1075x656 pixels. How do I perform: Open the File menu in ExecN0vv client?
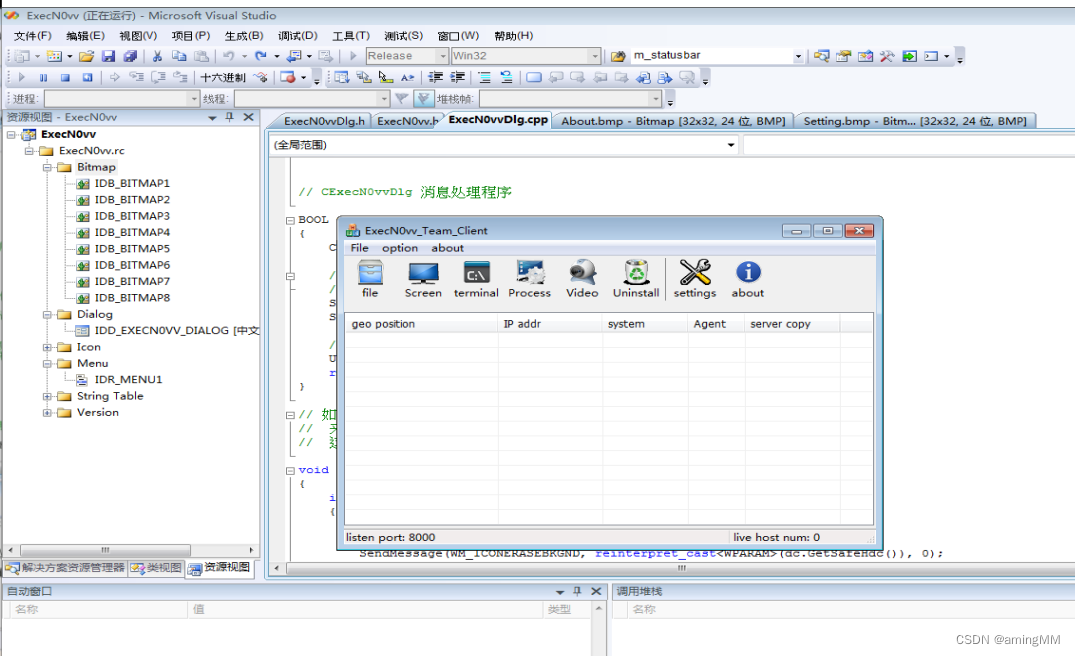coord(359,248)
